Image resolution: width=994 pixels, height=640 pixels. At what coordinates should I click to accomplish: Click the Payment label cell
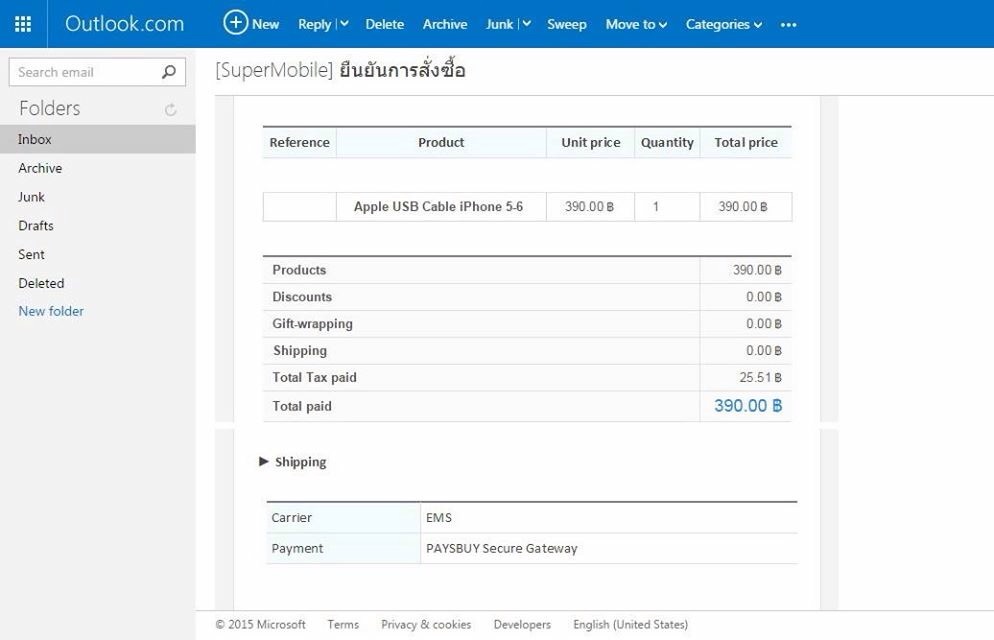[344, 548]
